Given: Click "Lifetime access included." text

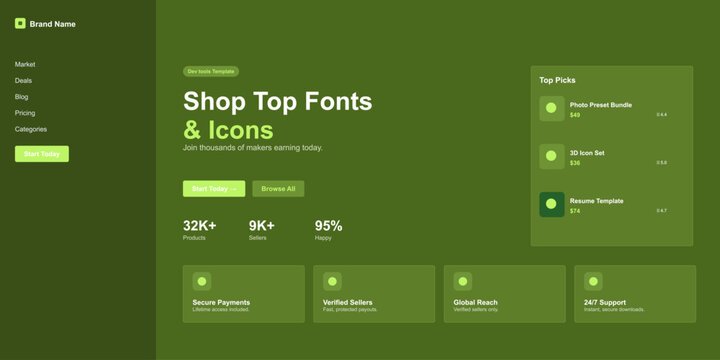Looking at the screenshot, I should 221,309.
